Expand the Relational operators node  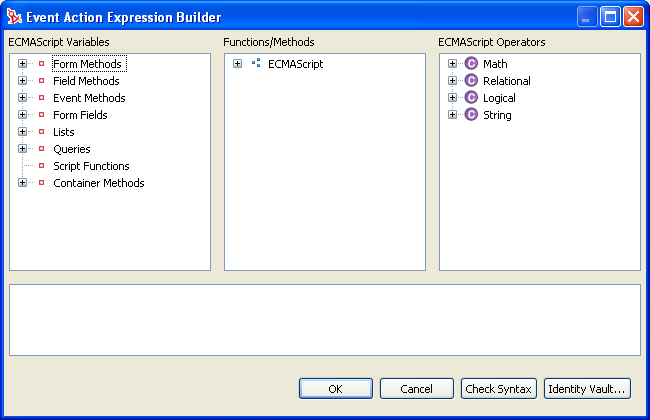(x=452, y=81)
